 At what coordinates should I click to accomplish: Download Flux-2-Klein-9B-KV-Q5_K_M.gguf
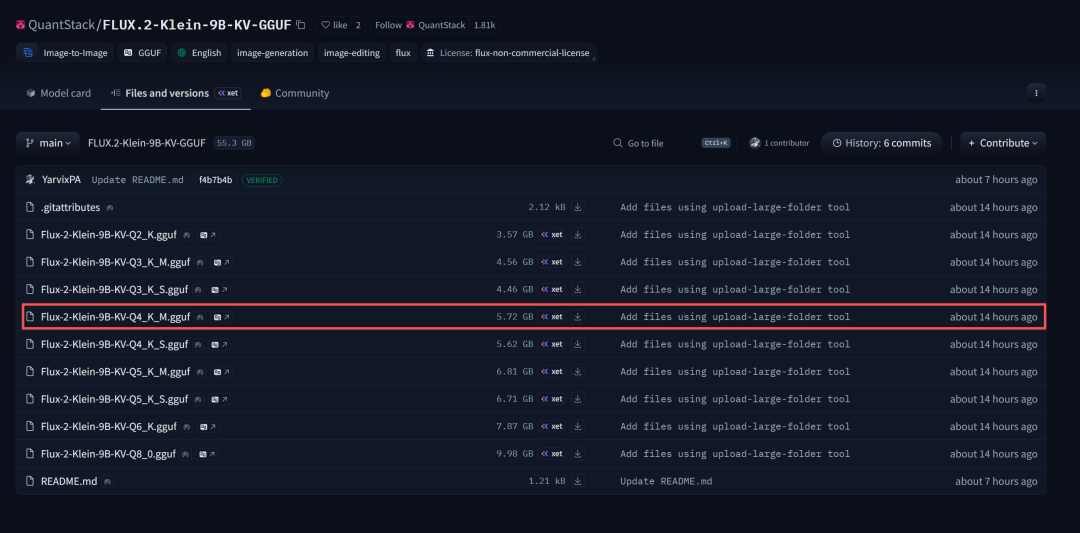pyautogui.click(x=578, y=372)
